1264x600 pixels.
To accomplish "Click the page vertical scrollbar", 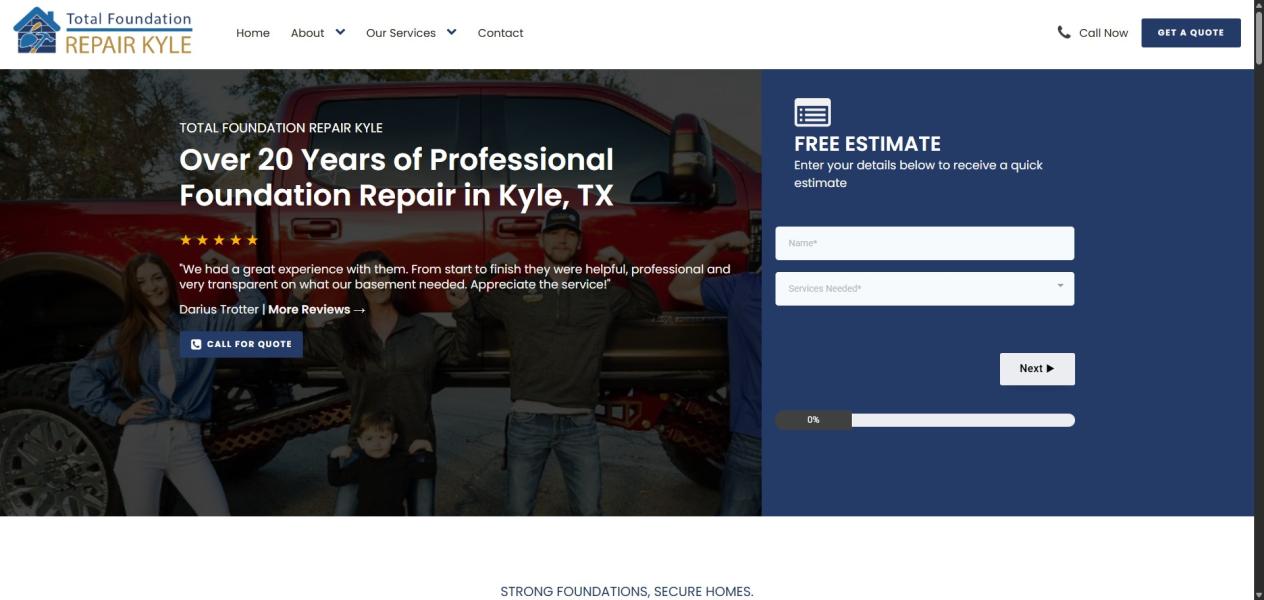I will 1259,300.
